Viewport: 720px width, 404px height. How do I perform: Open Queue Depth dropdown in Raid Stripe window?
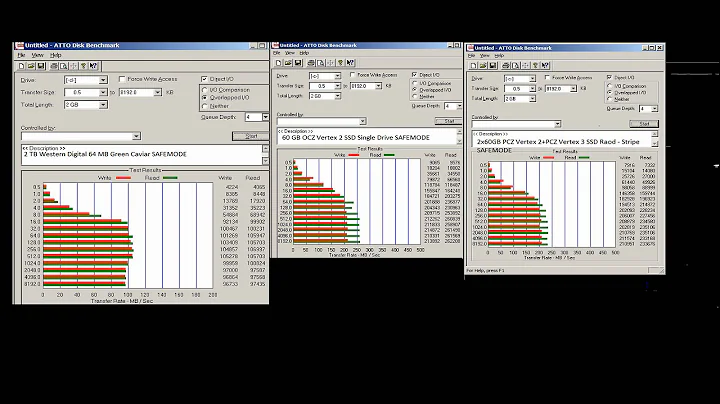click(654, 109)
